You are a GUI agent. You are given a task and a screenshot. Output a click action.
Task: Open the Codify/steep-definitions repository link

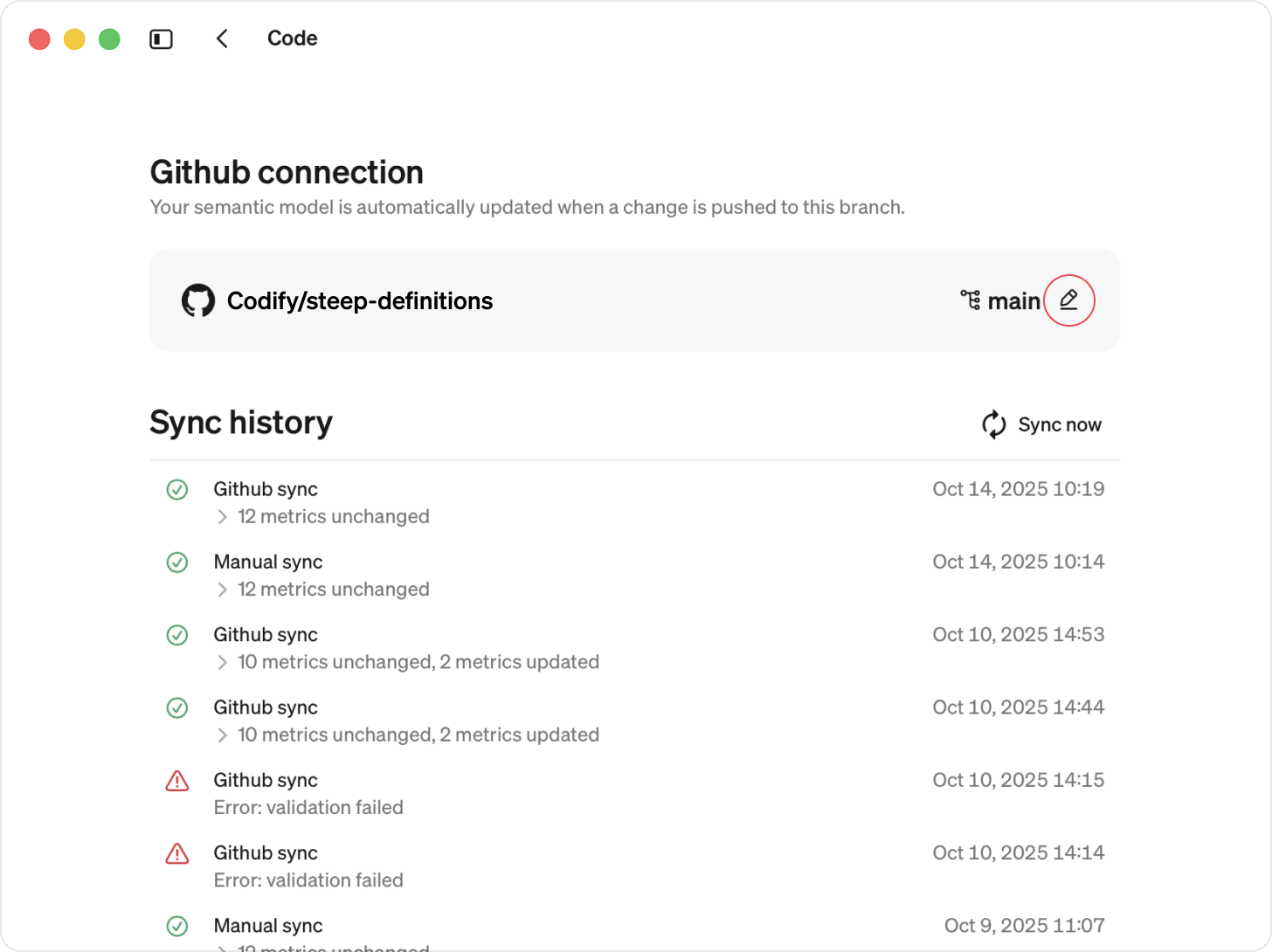[360, 300]
